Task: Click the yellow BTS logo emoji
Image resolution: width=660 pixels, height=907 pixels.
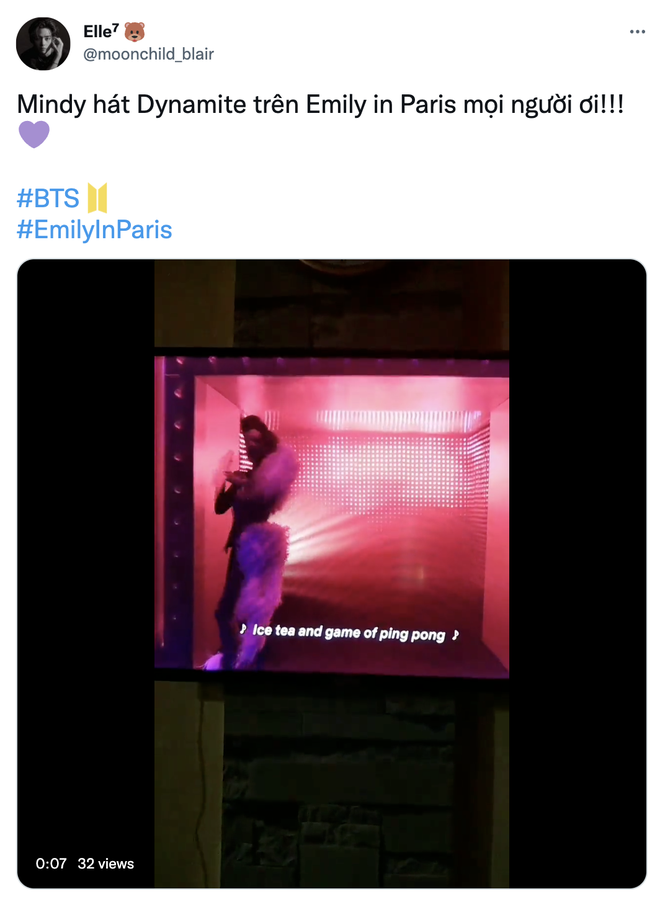Action: tap(97, 198)
